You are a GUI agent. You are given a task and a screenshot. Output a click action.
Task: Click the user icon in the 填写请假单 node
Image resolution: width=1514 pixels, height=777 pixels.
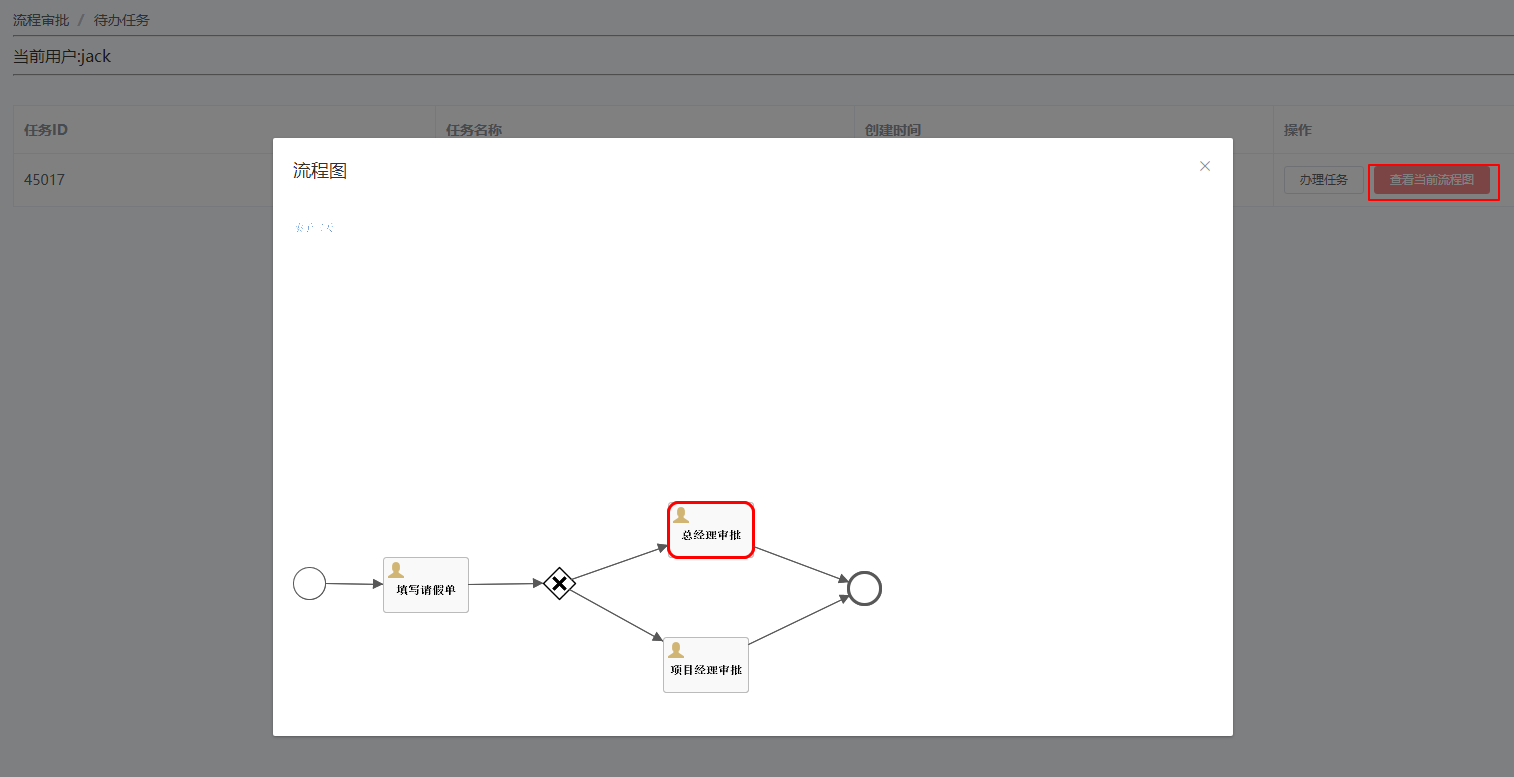[x=396, y=570]
